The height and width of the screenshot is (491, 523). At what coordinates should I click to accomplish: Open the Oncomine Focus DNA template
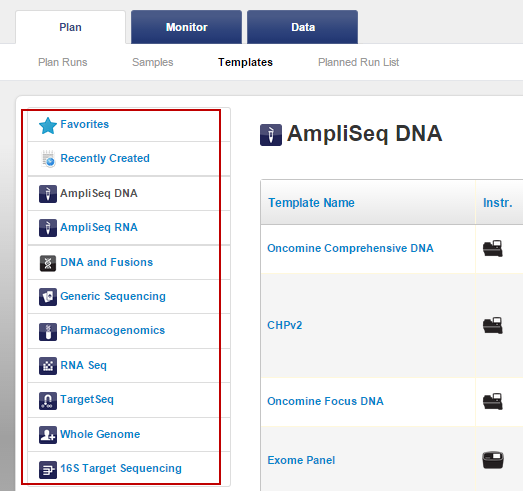(325, 401)
